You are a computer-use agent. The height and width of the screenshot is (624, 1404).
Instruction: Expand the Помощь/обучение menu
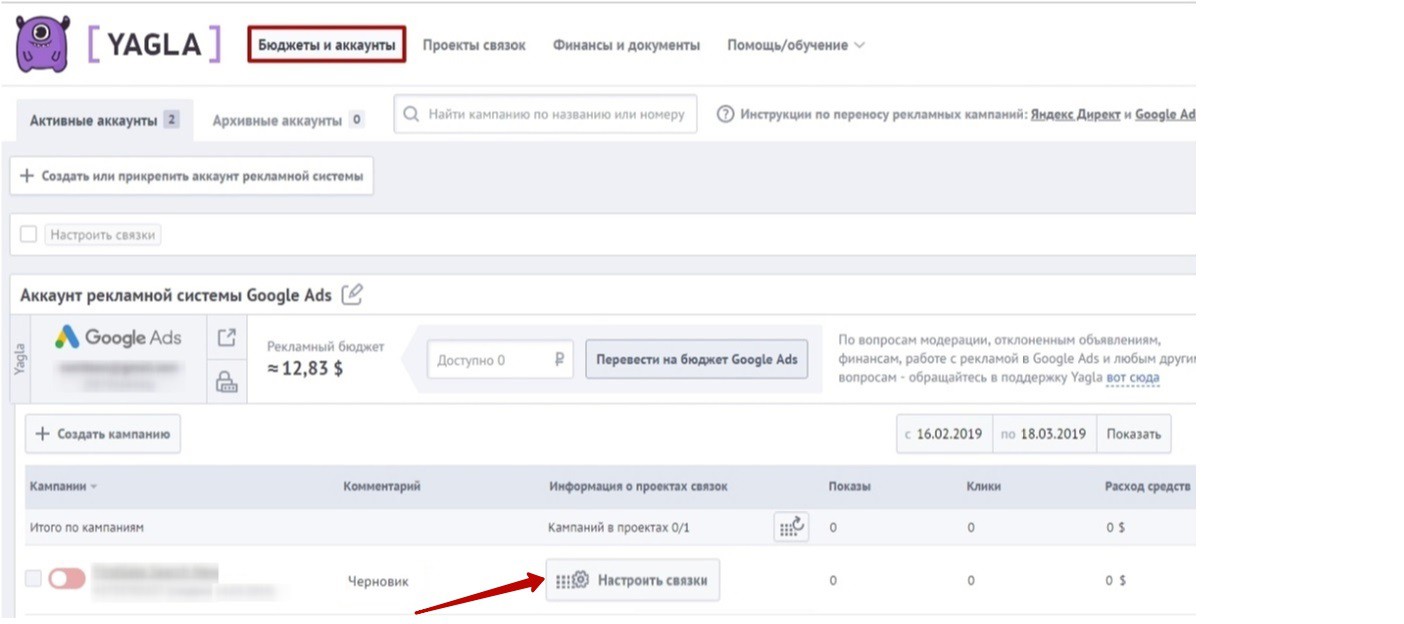[796, 45]
